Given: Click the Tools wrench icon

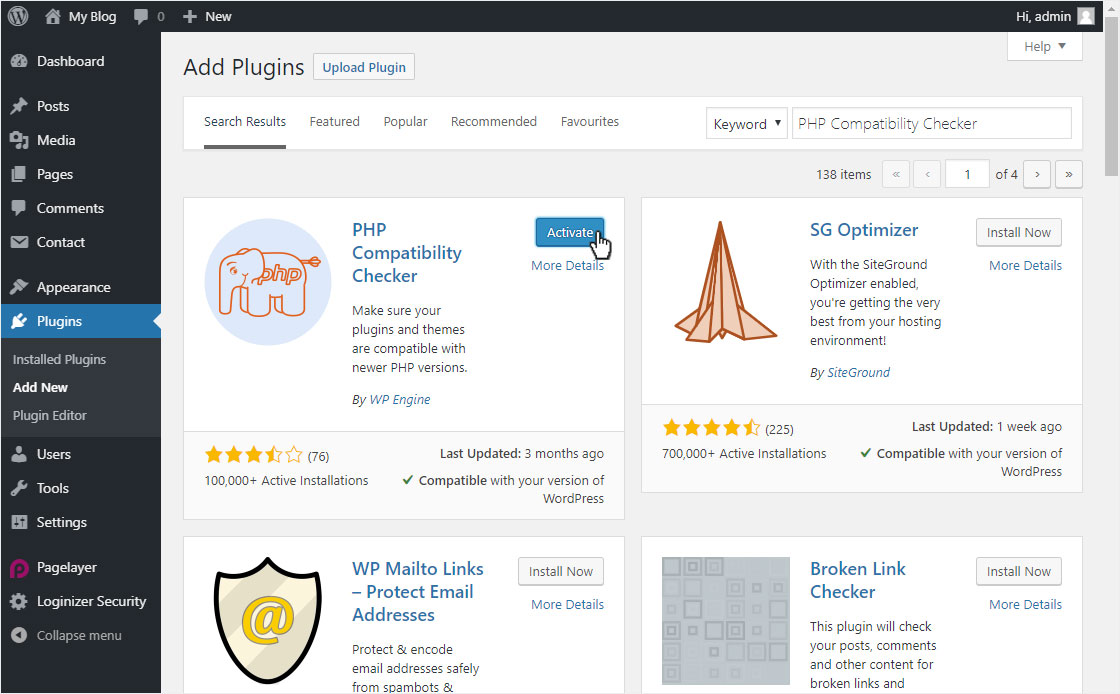Looking at the screenshot, I should [19, 488].
